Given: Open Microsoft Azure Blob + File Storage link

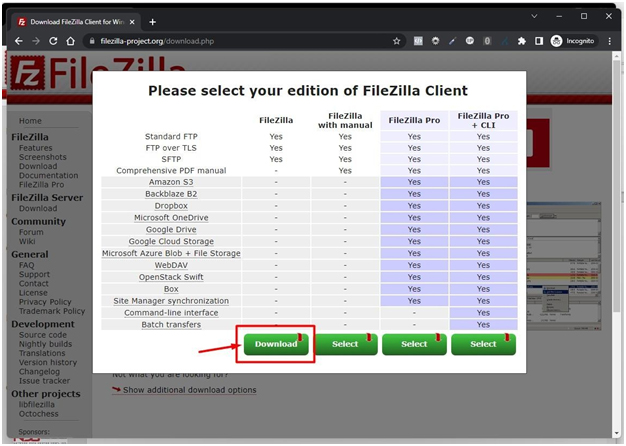Looking at the screenshot, I should 171,254.
